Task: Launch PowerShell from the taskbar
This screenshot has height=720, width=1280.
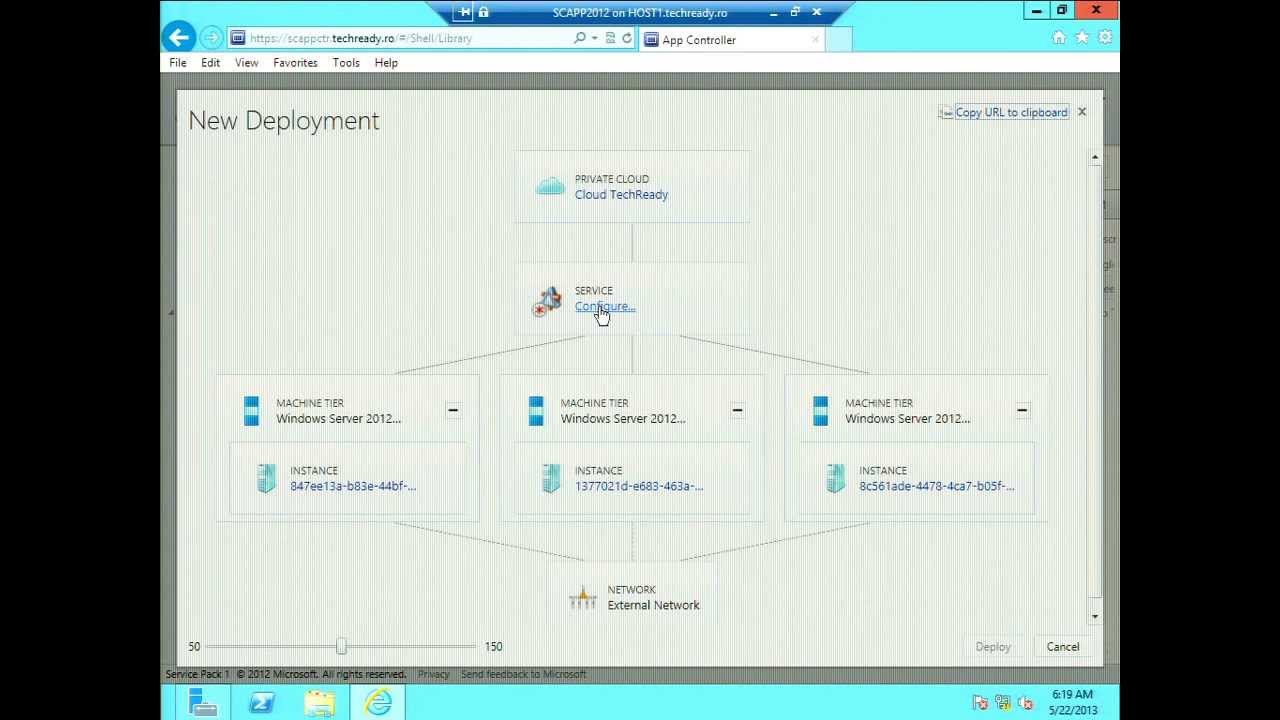Action: click(x=262, y=703)
